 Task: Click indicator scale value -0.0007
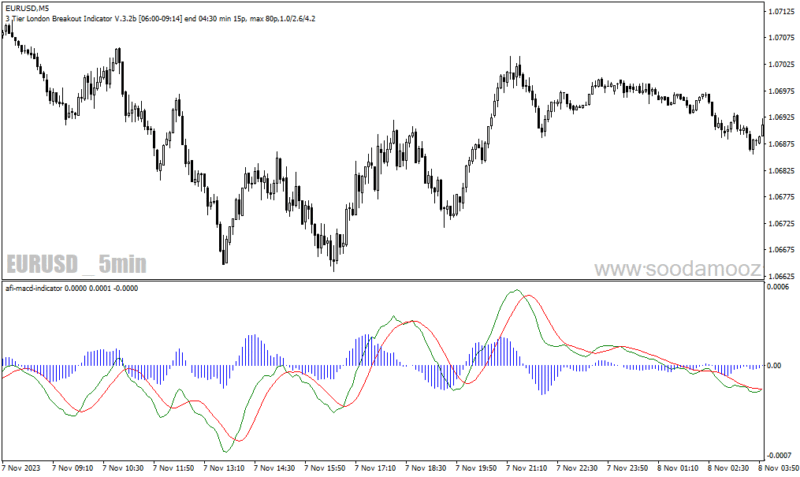[x=779, y=455]
